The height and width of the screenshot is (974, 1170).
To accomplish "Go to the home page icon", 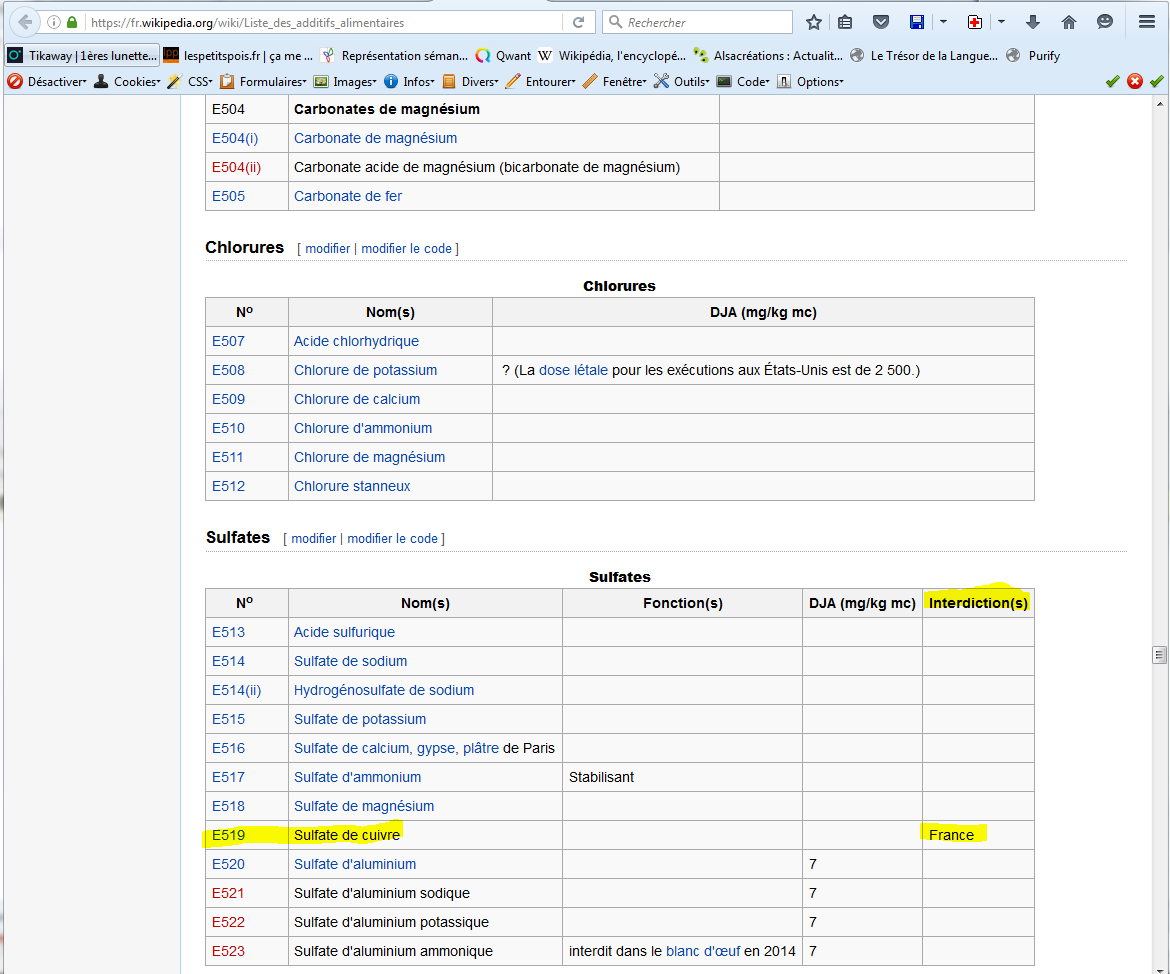I will coord(1068,22).
